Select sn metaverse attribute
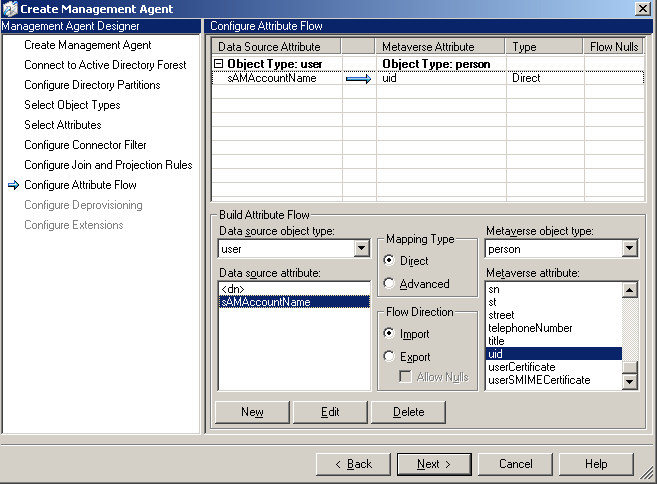 click(554, 289)
